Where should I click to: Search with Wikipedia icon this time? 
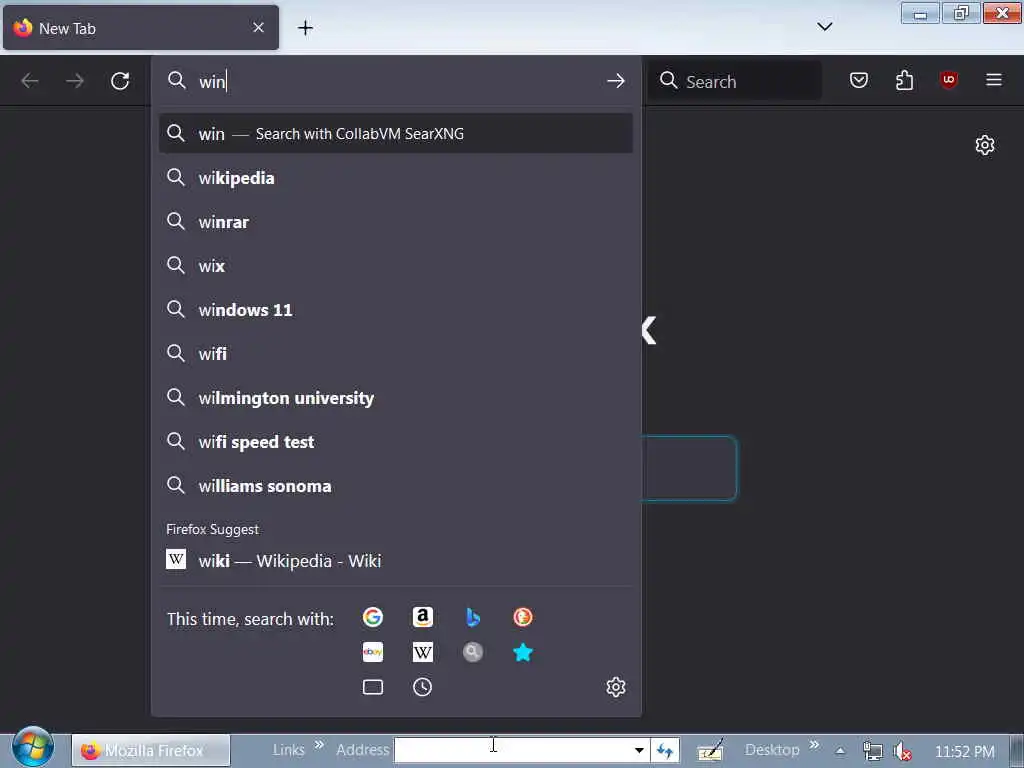click(423, 652)
